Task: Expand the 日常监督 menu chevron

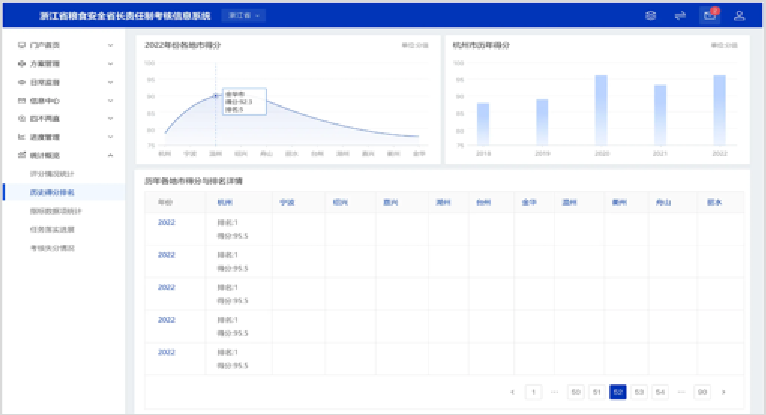Action: [x=110, y=82]
